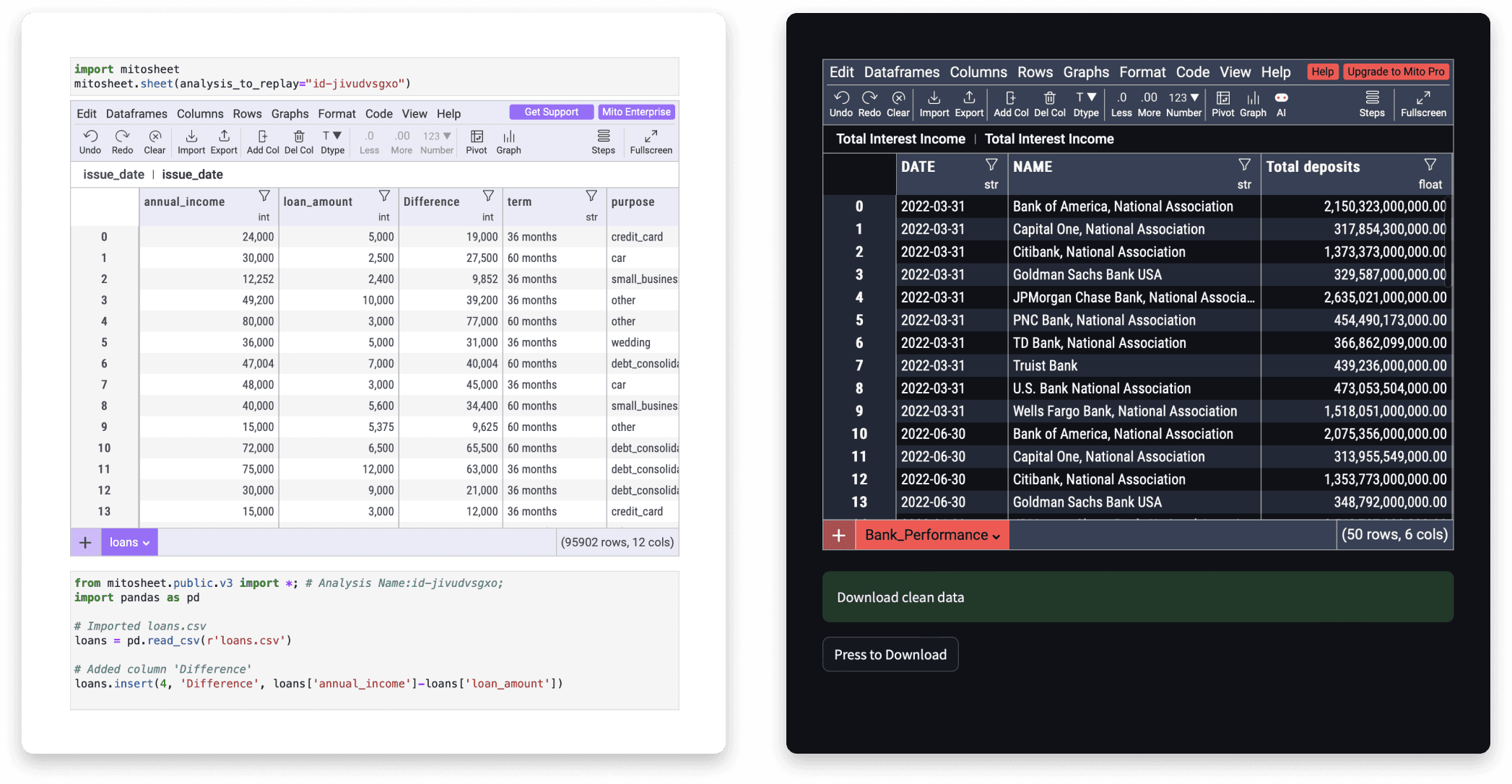Open the filter on annual_income column
Viewport: 1512px width, 784px height.
264,196
